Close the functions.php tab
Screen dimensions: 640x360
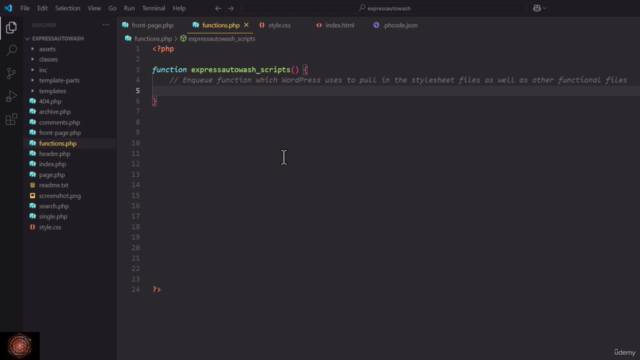(x=246, y=25)
